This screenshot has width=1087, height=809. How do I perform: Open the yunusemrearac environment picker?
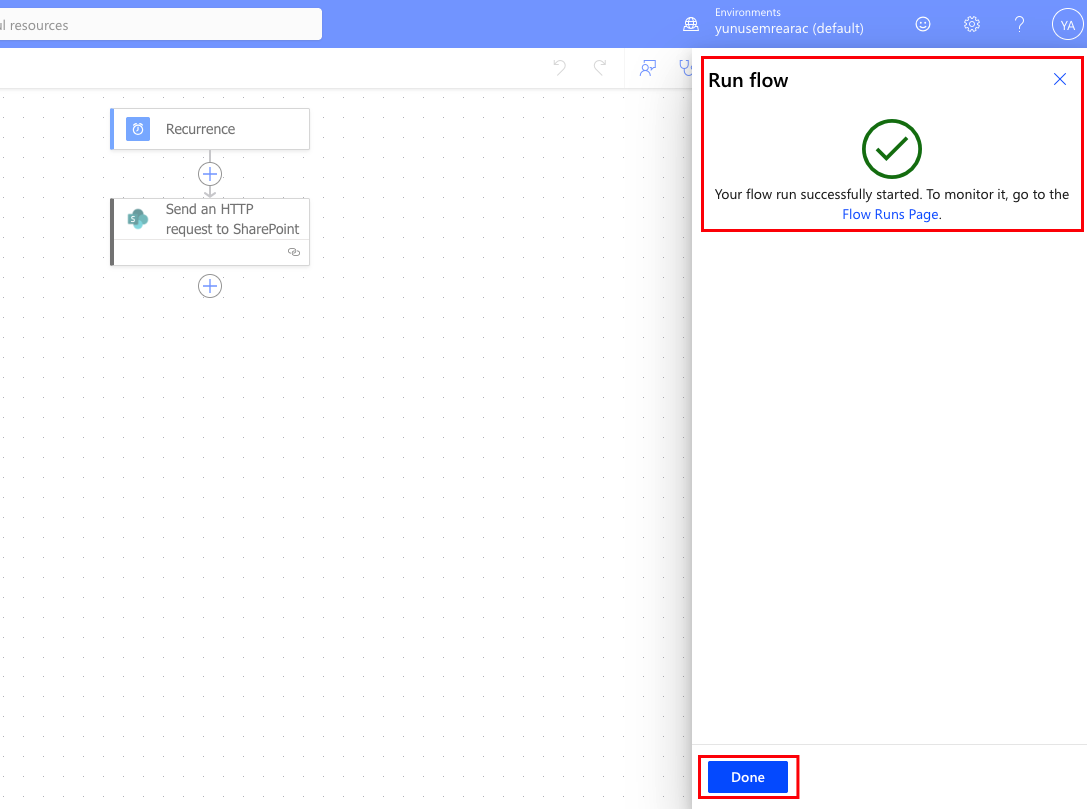click(x=788, y=28)
